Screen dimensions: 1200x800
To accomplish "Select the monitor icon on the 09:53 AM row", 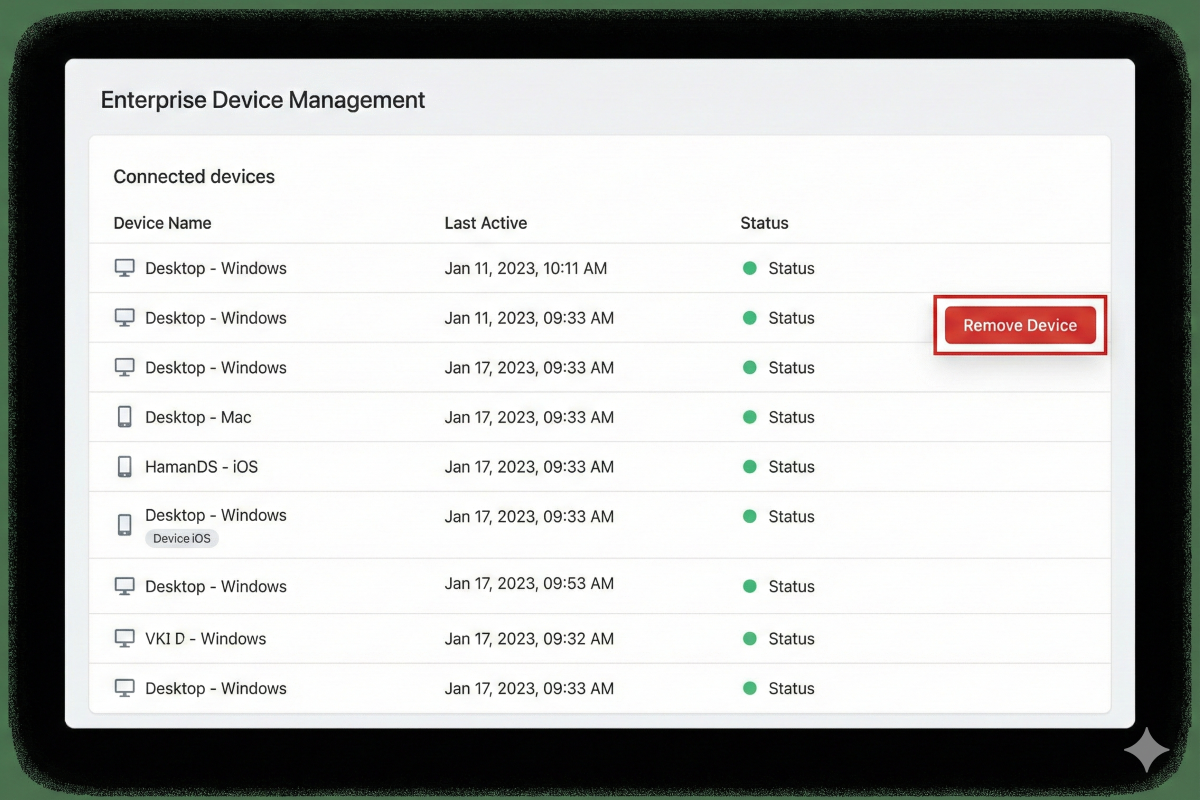I will click(x=124, y=586).
